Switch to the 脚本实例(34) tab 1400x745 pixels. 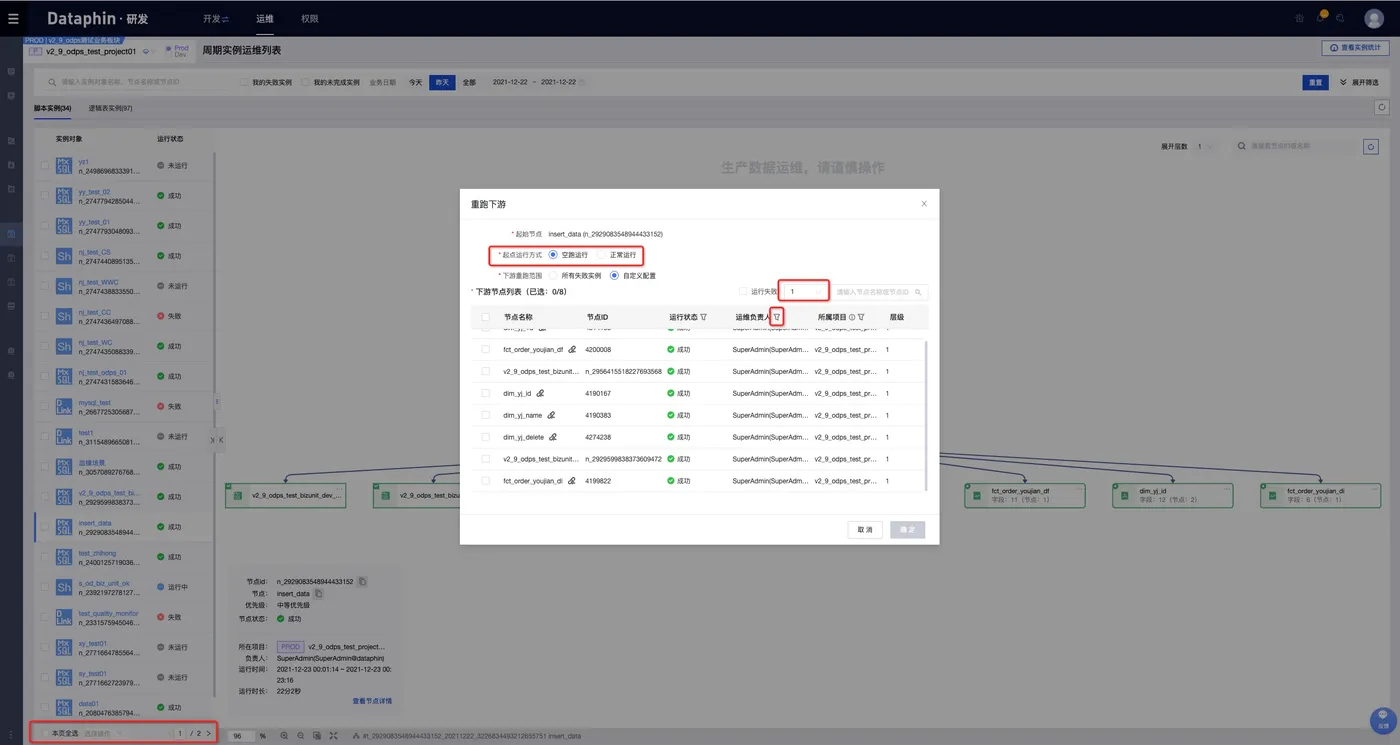pyautogui.click(x=52, y=108)
